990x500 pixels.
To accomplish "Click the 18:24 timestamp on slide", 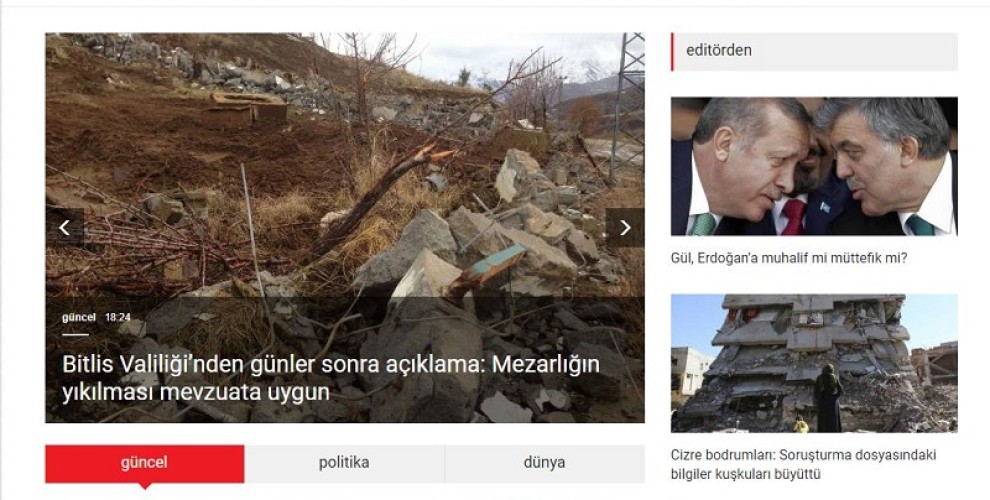I will click(x=117, y=318).
